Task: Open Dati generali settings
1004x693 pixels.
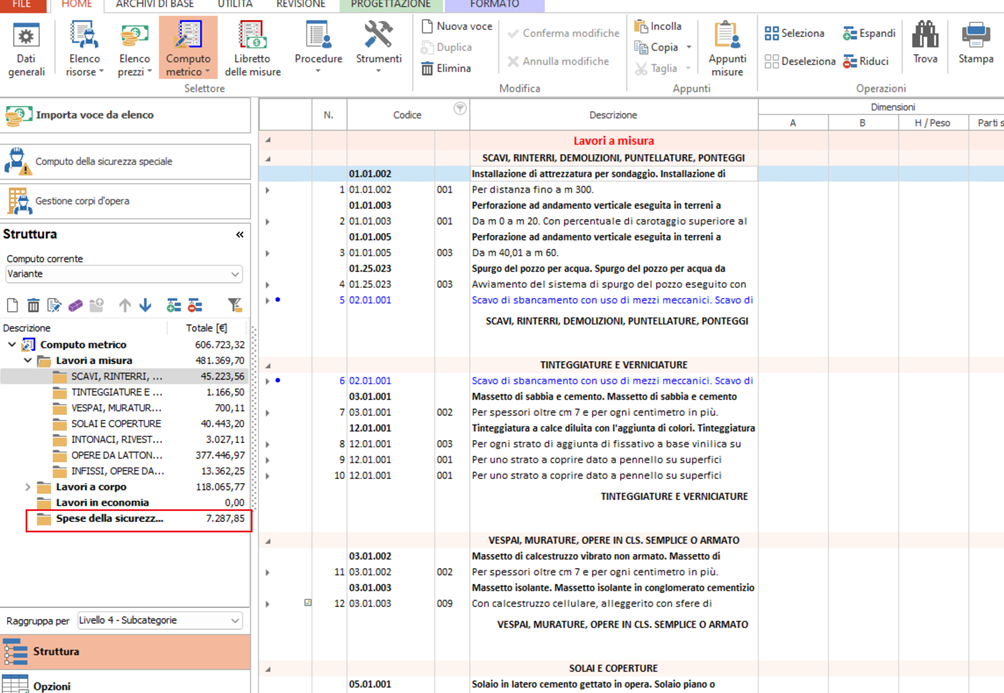Action: click(x=26, y=50)
